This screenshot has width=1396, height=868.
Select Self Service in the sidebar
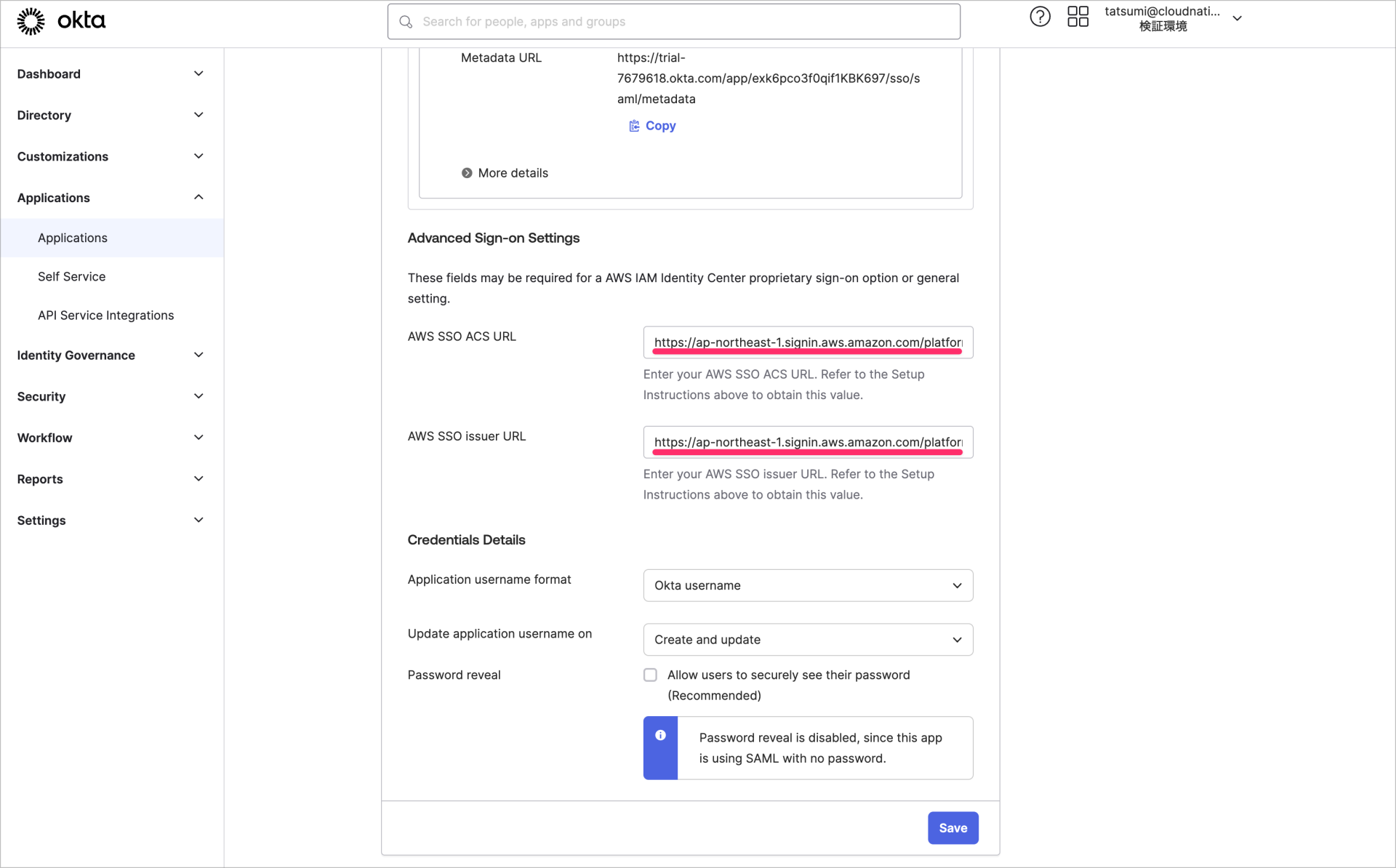coord(71,276)
